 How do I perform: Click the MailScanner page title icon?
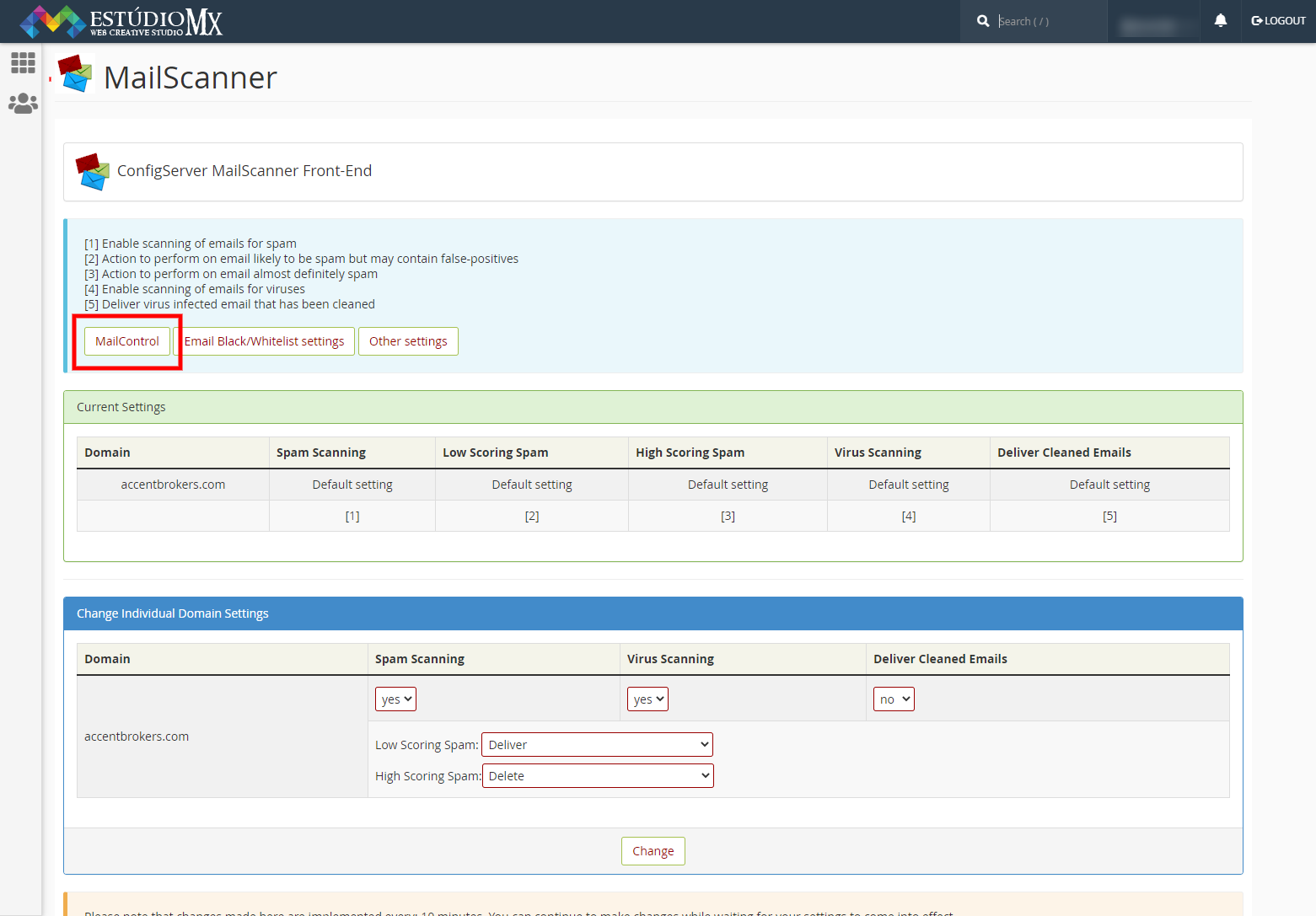tap(75, 74)
